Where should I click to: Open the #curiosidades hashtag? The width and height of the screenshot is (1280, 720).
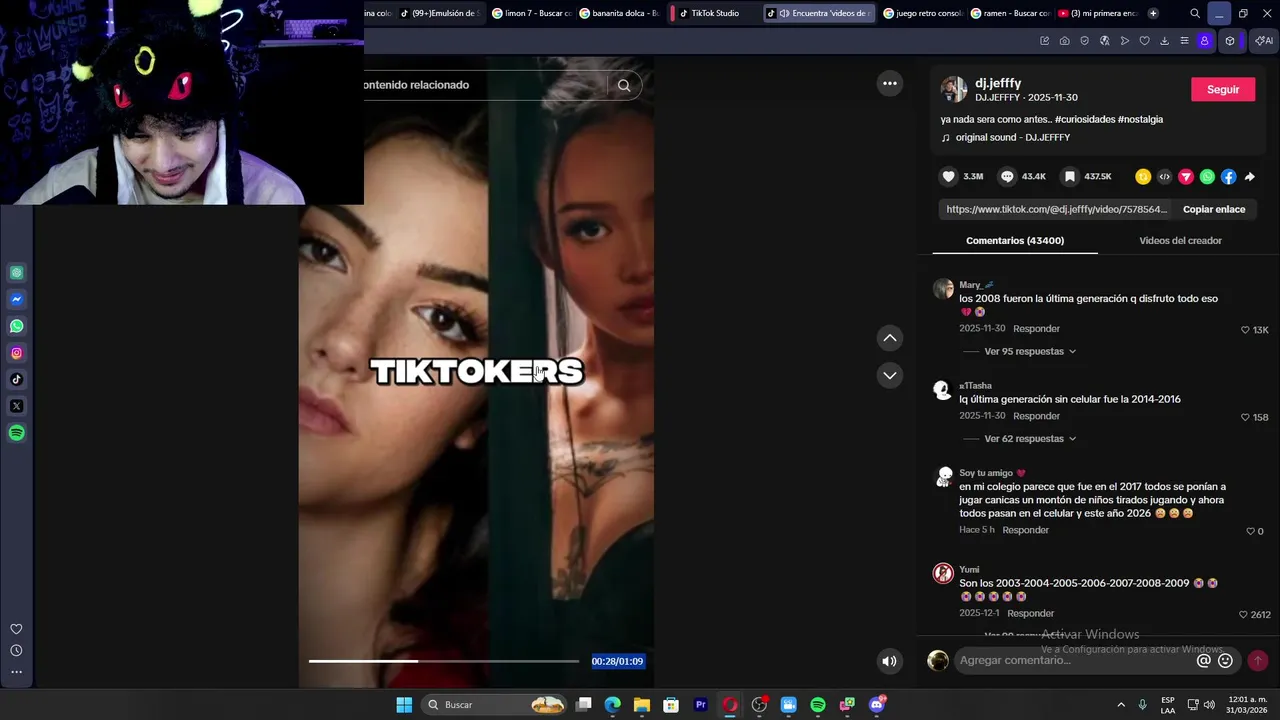[x=1084, y=120]
